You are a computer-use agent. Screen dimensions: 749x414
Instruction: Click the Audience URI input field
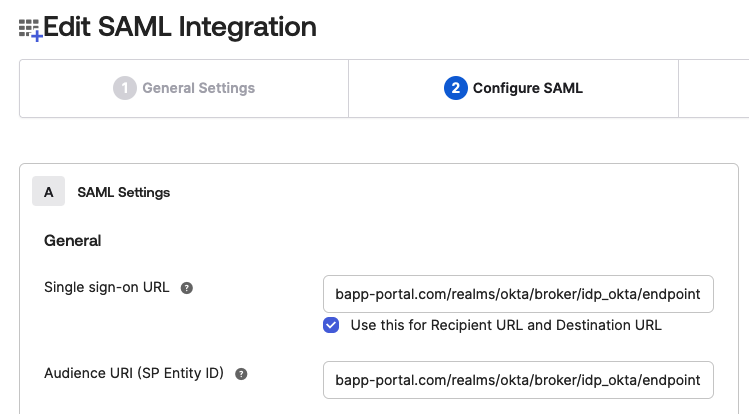click(518, 380)
